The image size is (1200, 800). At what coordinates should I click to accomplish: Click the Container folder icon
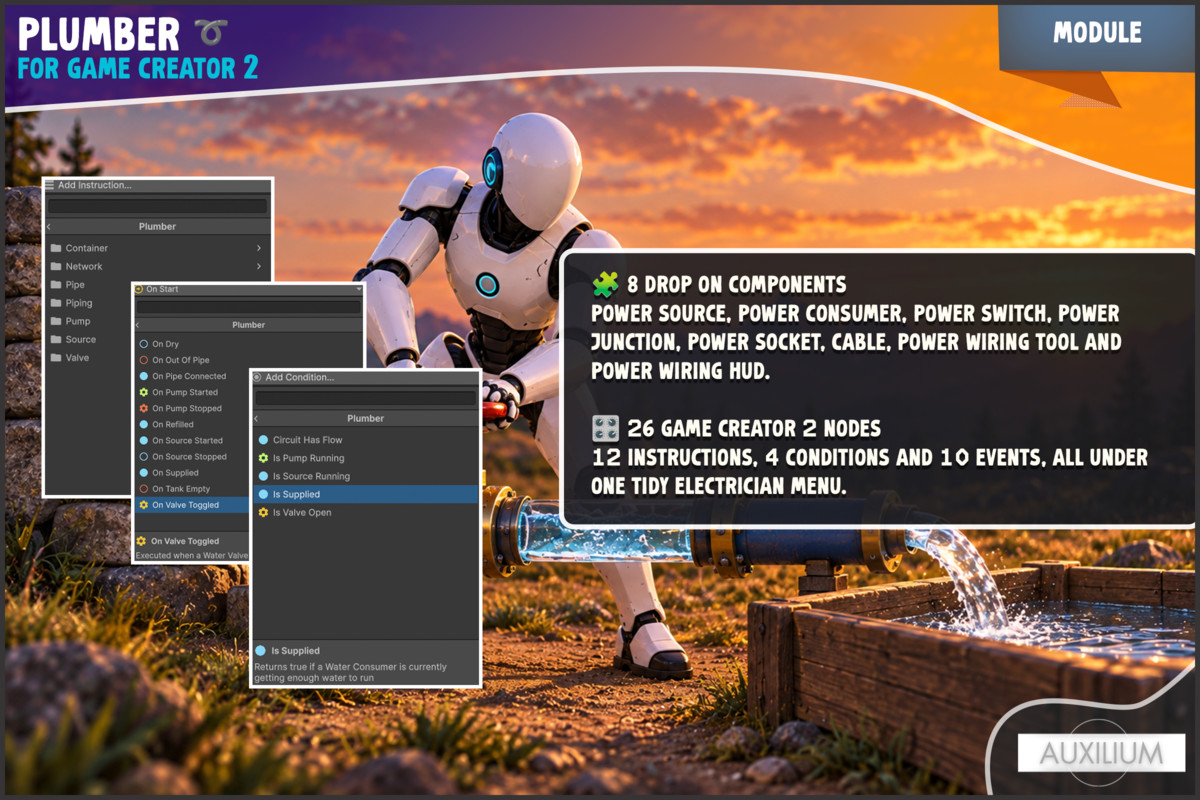[57, 248]
